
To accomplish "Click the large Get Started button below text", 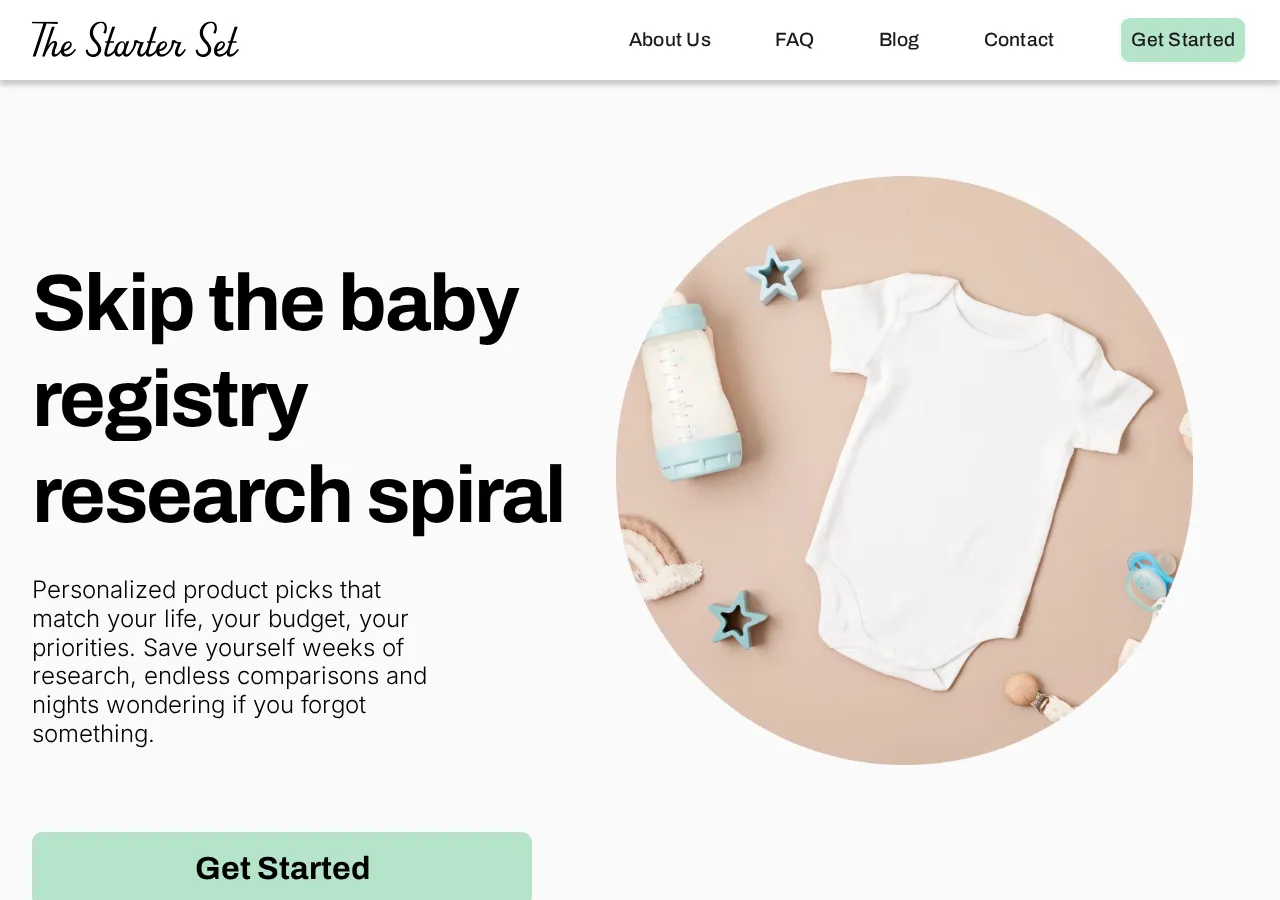I will click(x=282, y=867).
